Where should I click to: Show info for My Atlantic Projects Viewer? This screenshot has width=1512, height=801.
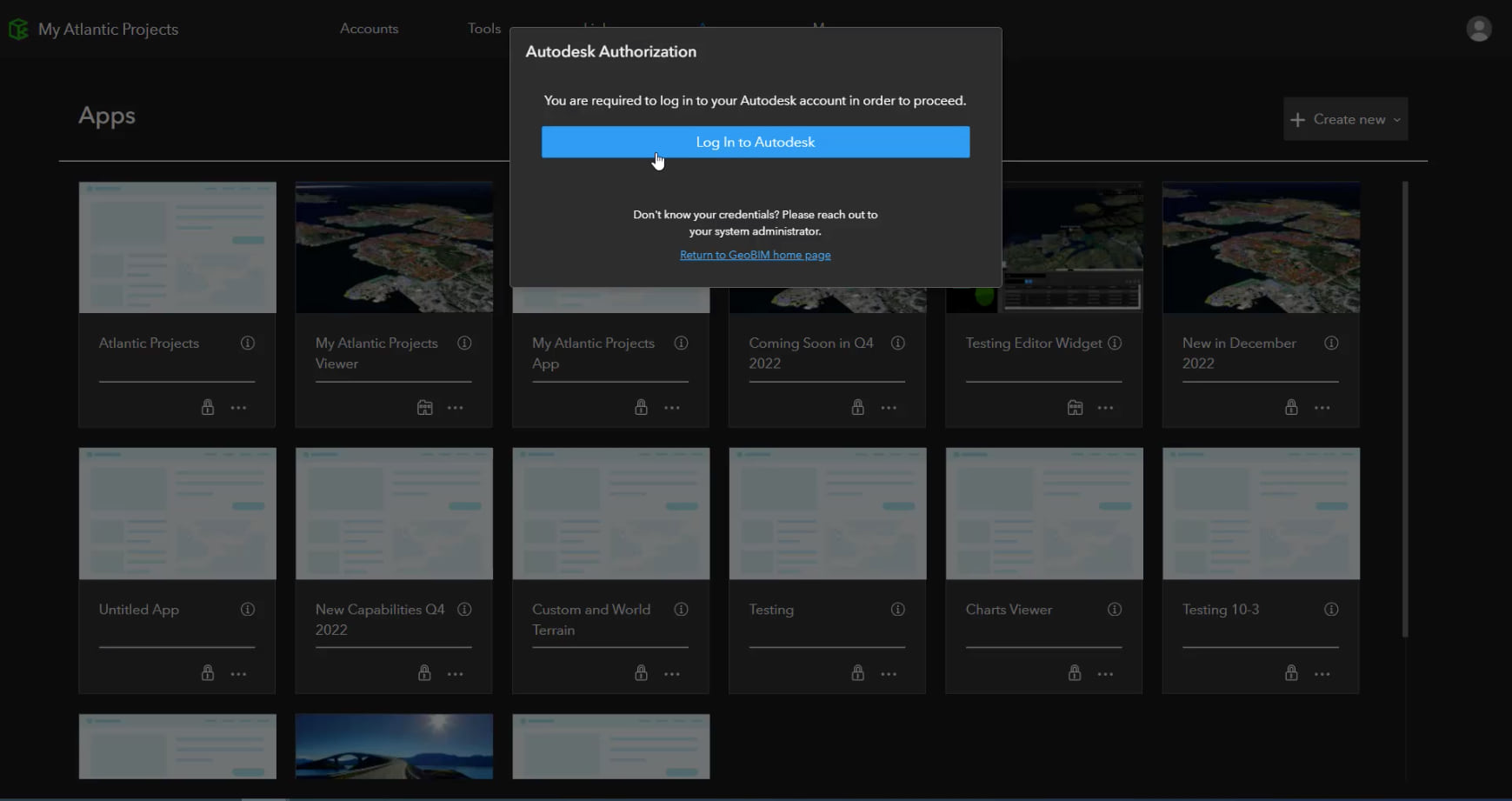(x=464, y=343)
